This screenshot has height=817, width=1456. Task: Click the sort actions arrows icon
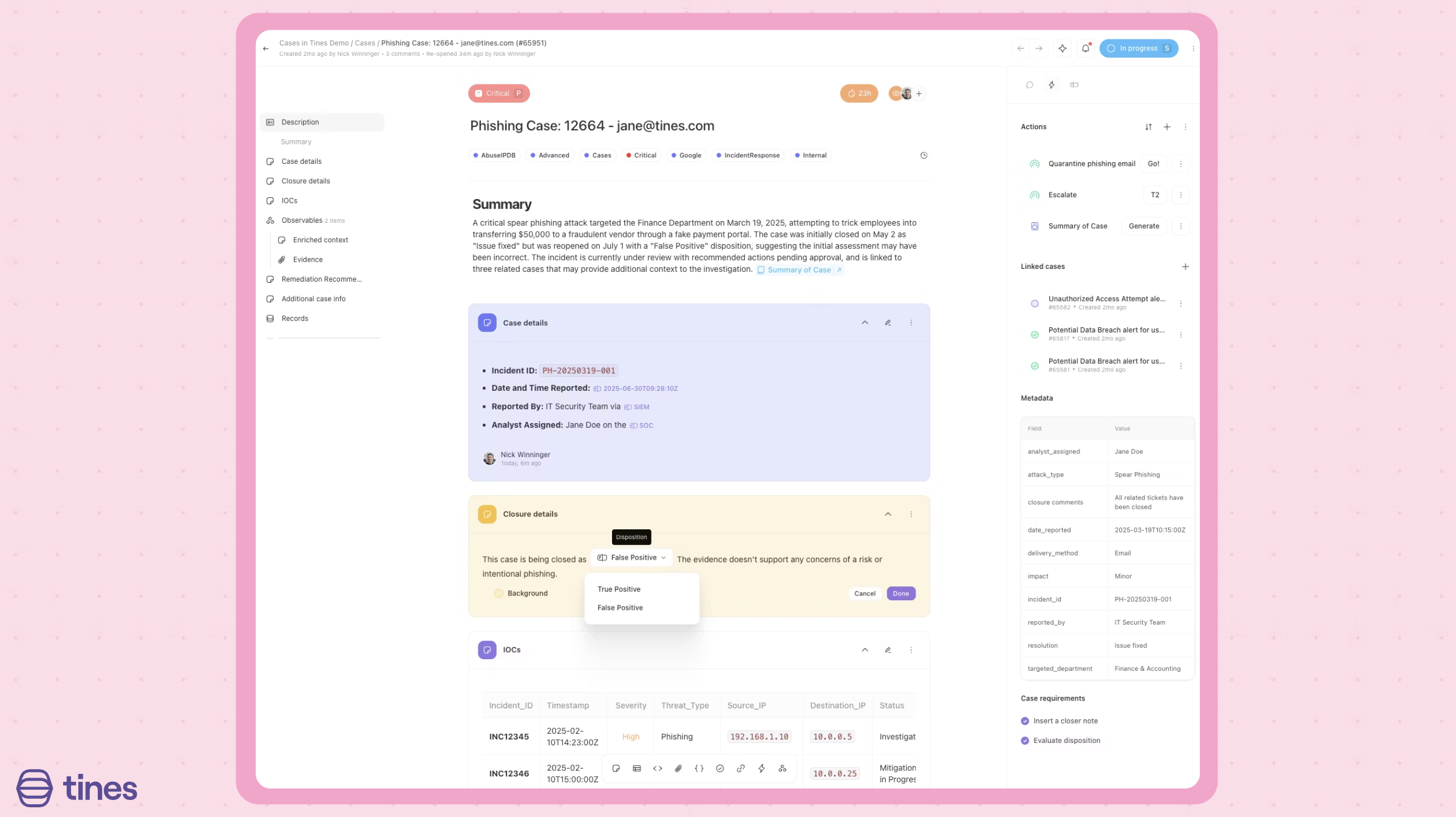pyautogui.click(x=1148, y=127)
